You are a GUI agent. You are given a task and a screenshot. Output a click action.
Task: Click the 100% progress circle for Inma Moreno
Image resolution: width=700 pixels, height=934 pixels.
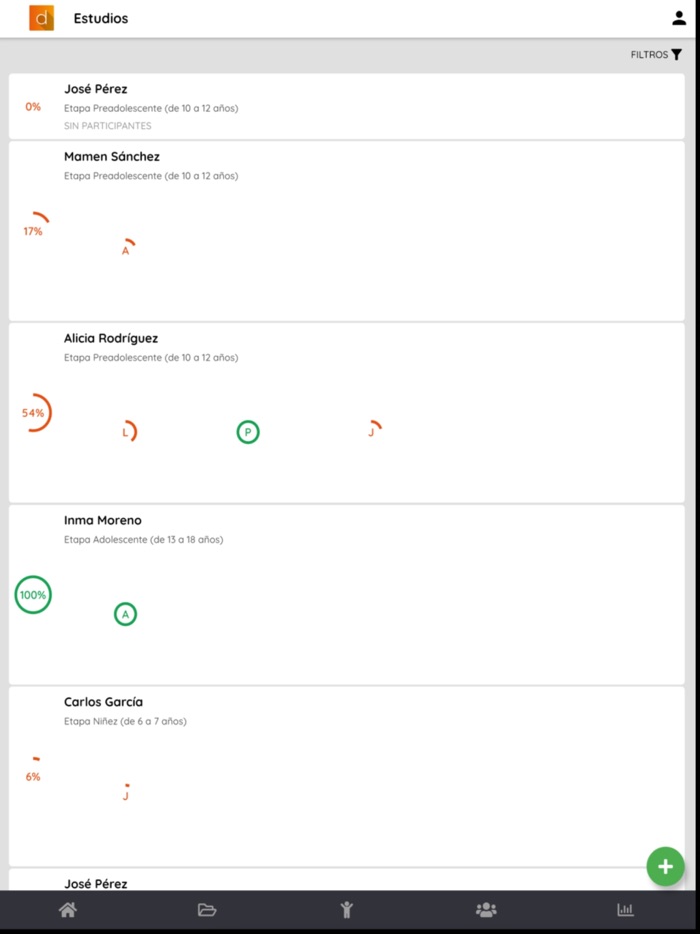[x=33, y=595]
